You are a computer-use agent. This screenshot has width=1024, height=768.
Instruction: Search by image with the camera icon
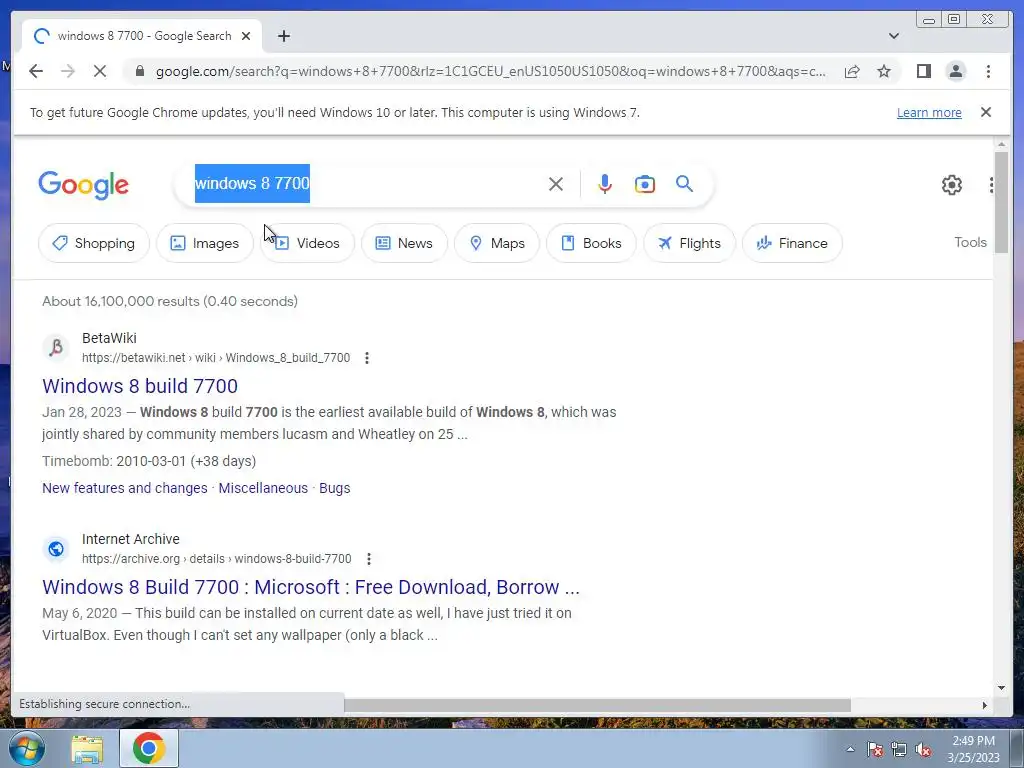point(645,184)
